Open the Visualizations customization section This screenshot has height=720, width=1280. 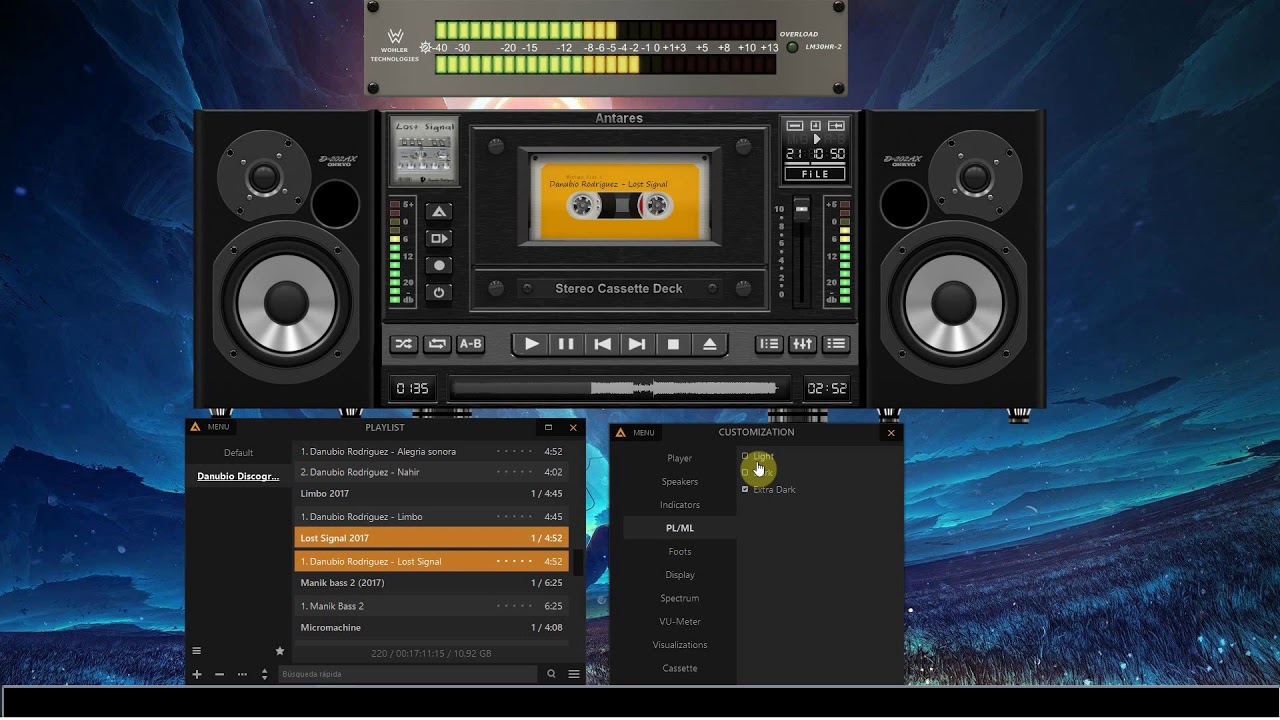(680, 645)
